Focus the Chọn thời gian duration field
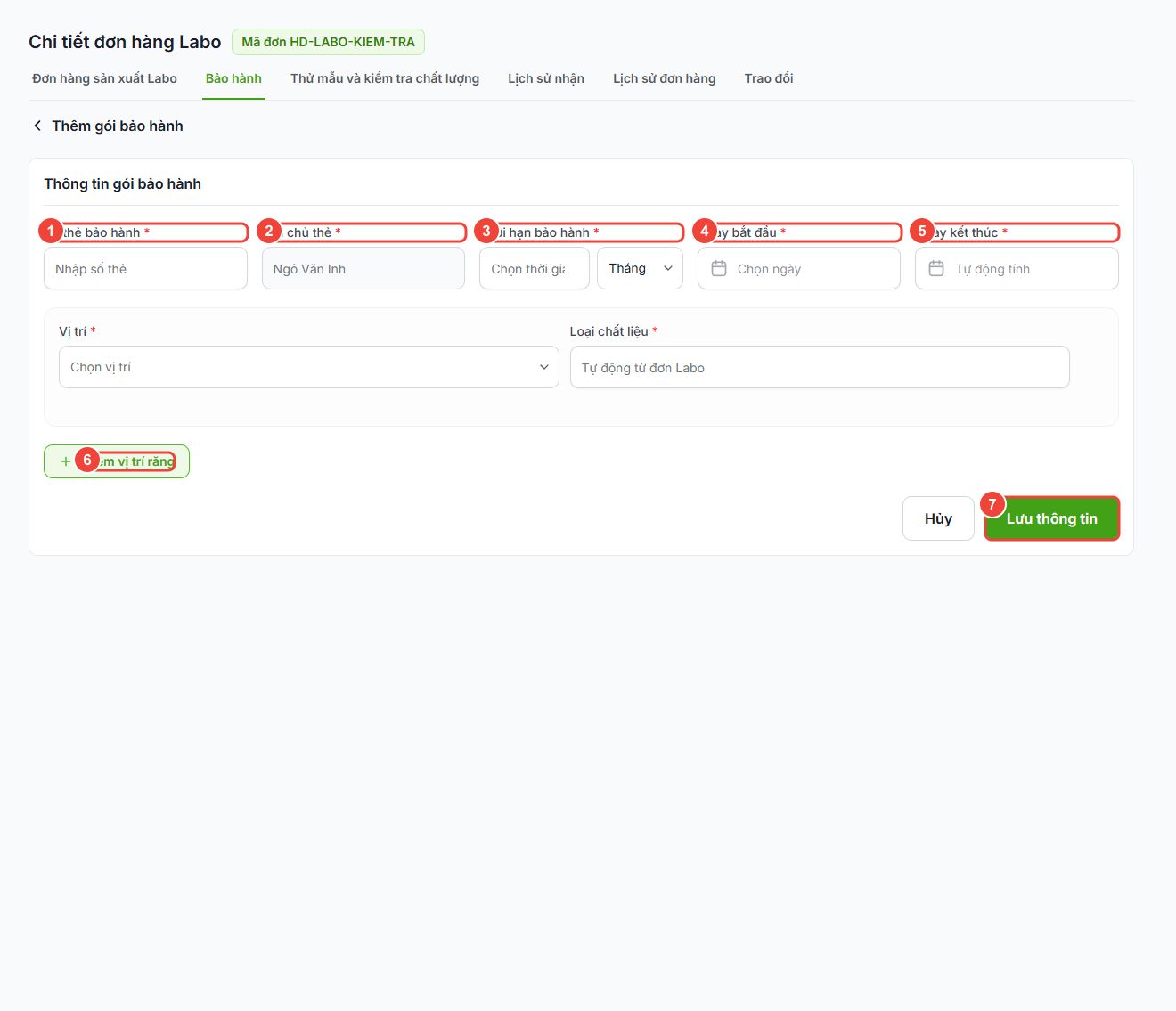Viewport: 1176px width, 1011px height. coord(535,268)
